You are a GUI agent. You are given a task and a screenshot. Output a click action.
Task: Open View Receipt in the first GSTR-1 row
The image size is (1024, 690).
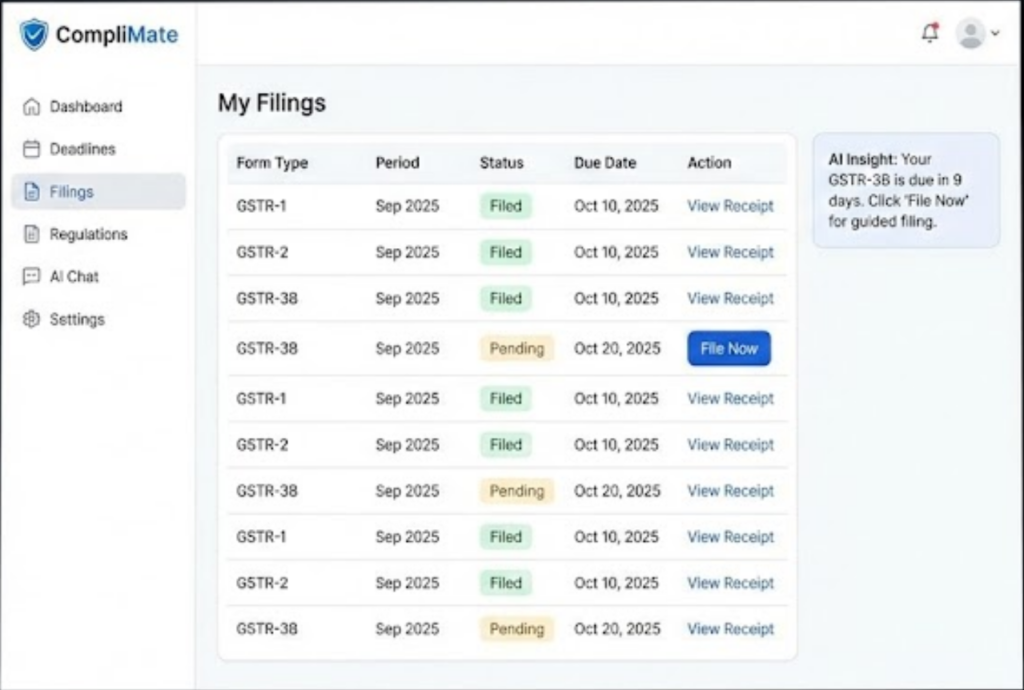[x=730, y=206]
